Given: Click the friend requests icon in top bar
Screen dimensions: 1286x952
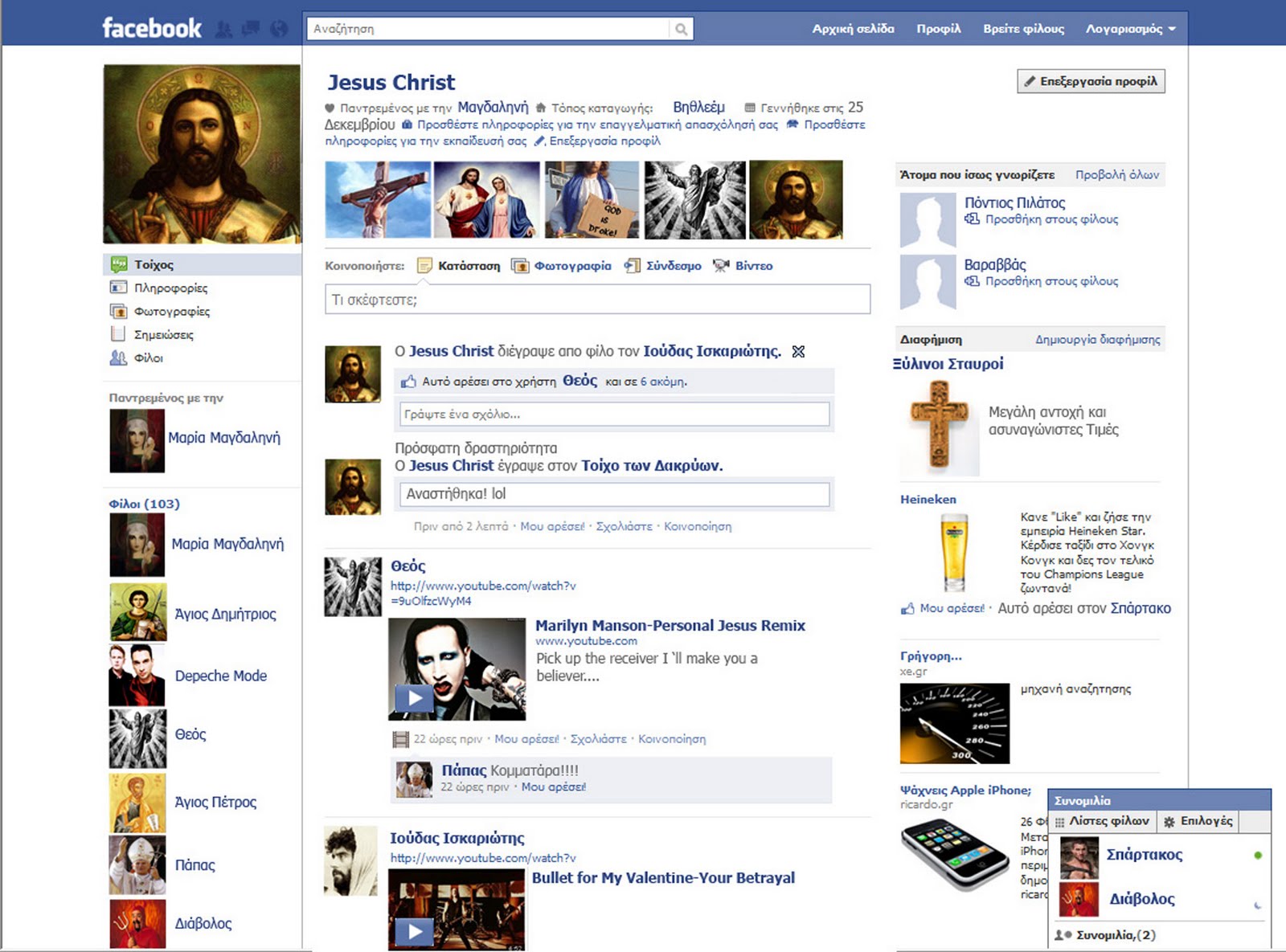Looking at the screenshot, I should pyautogui.click(x=224, y=29).
